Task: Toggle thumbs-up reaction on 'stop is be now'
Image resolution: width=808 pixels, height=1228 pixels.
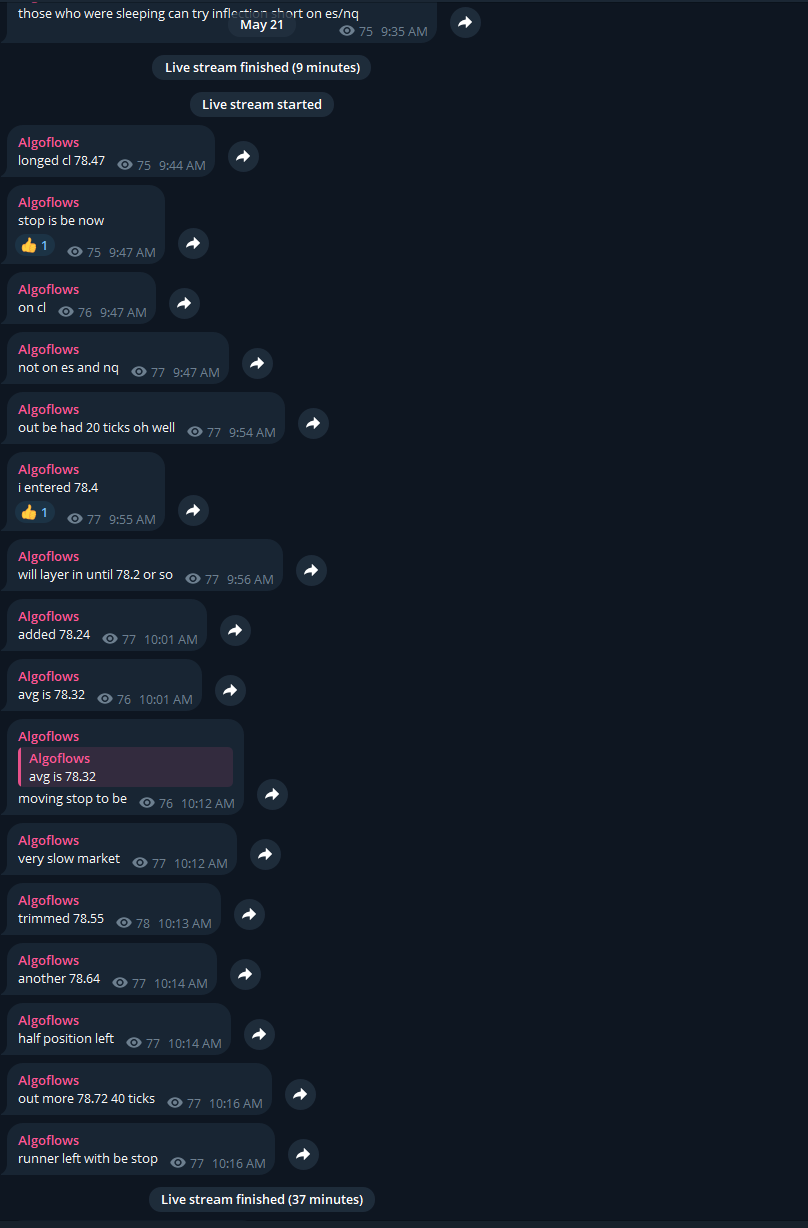Action: click(34, 246)
